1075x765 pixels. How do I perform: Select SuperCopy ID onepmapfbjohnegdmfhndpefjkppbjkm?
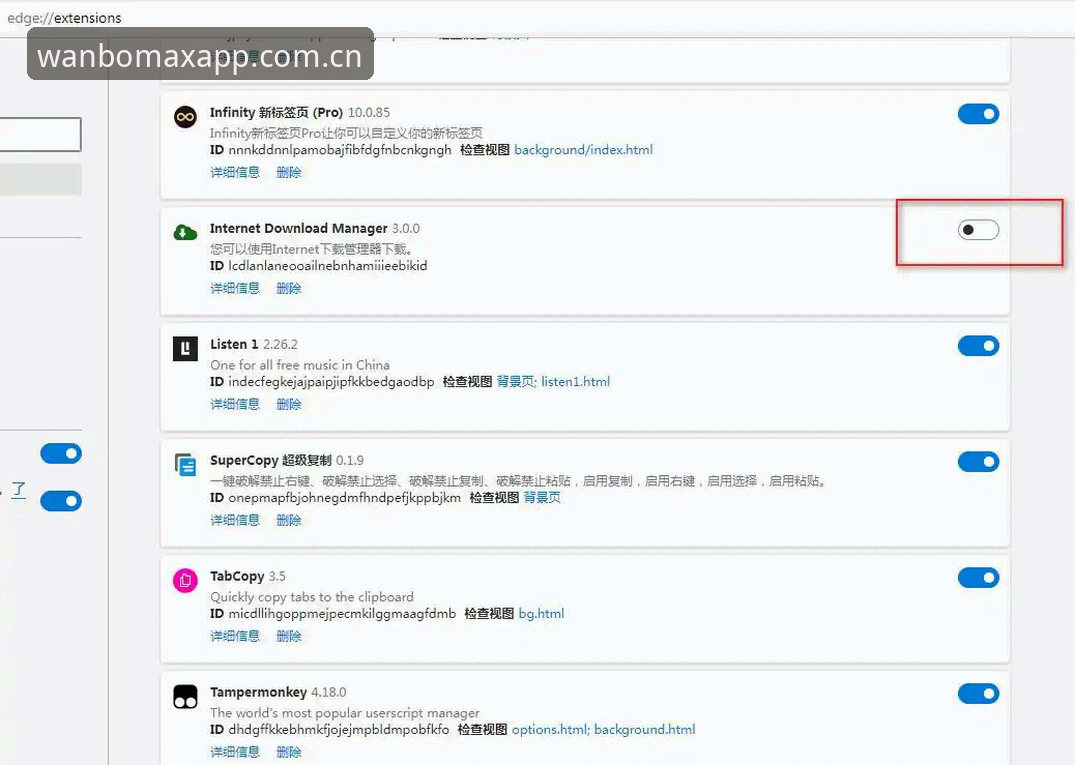pyautogui.click(x=344, y=497)
